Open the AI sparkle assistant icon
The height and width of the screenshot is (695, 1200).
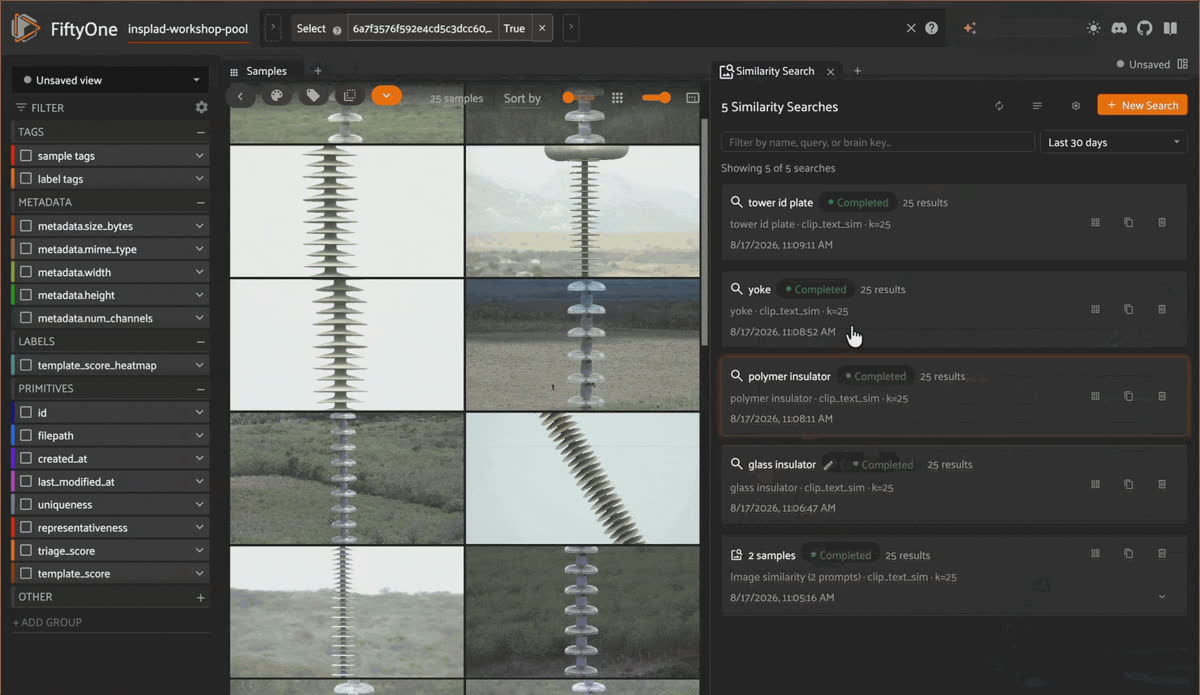pyautogui.click(x=969, y=28)
